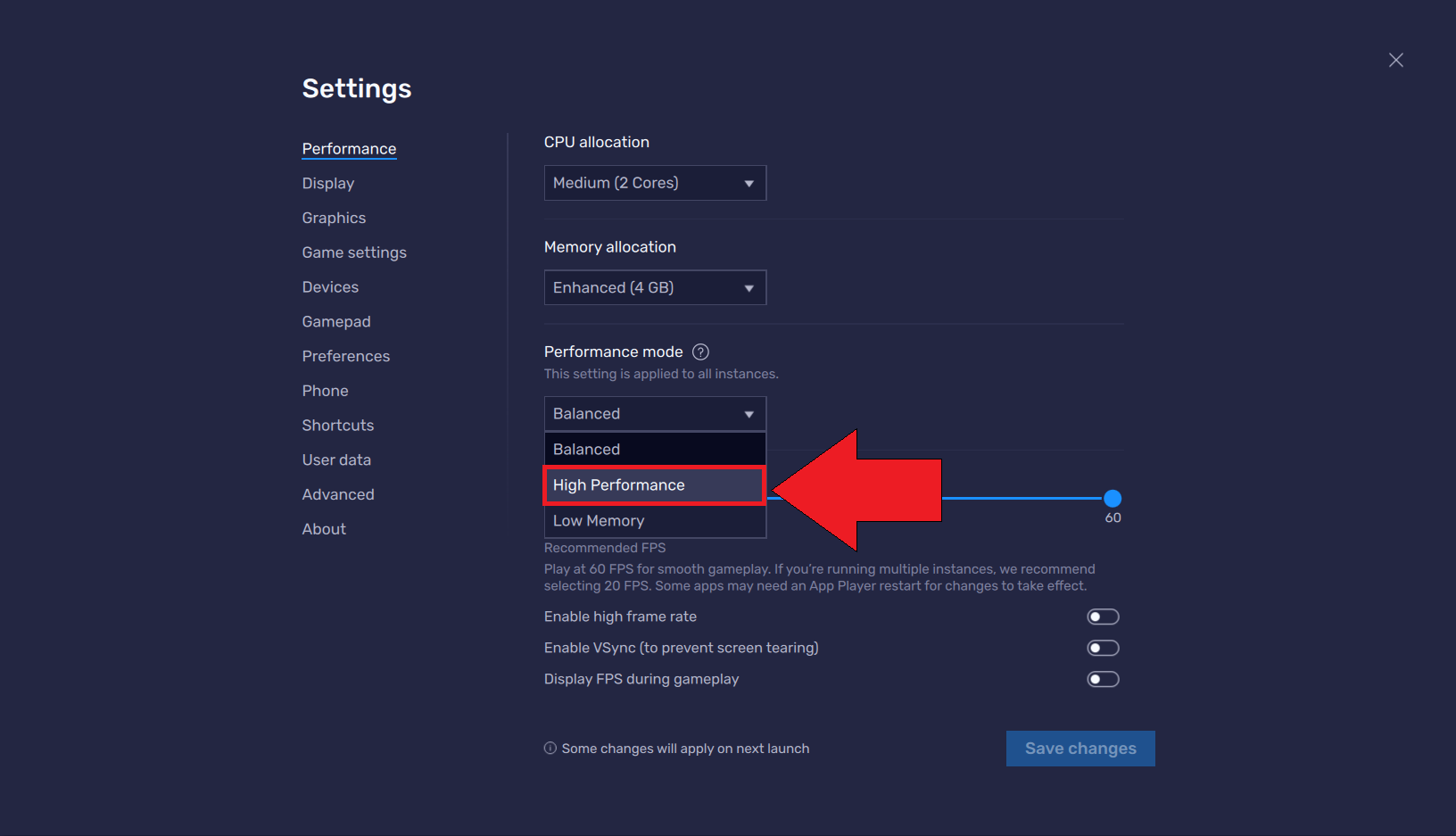1456x836 pixels.
Task: Open the Gamepad settings page
Action: [335, 321]
